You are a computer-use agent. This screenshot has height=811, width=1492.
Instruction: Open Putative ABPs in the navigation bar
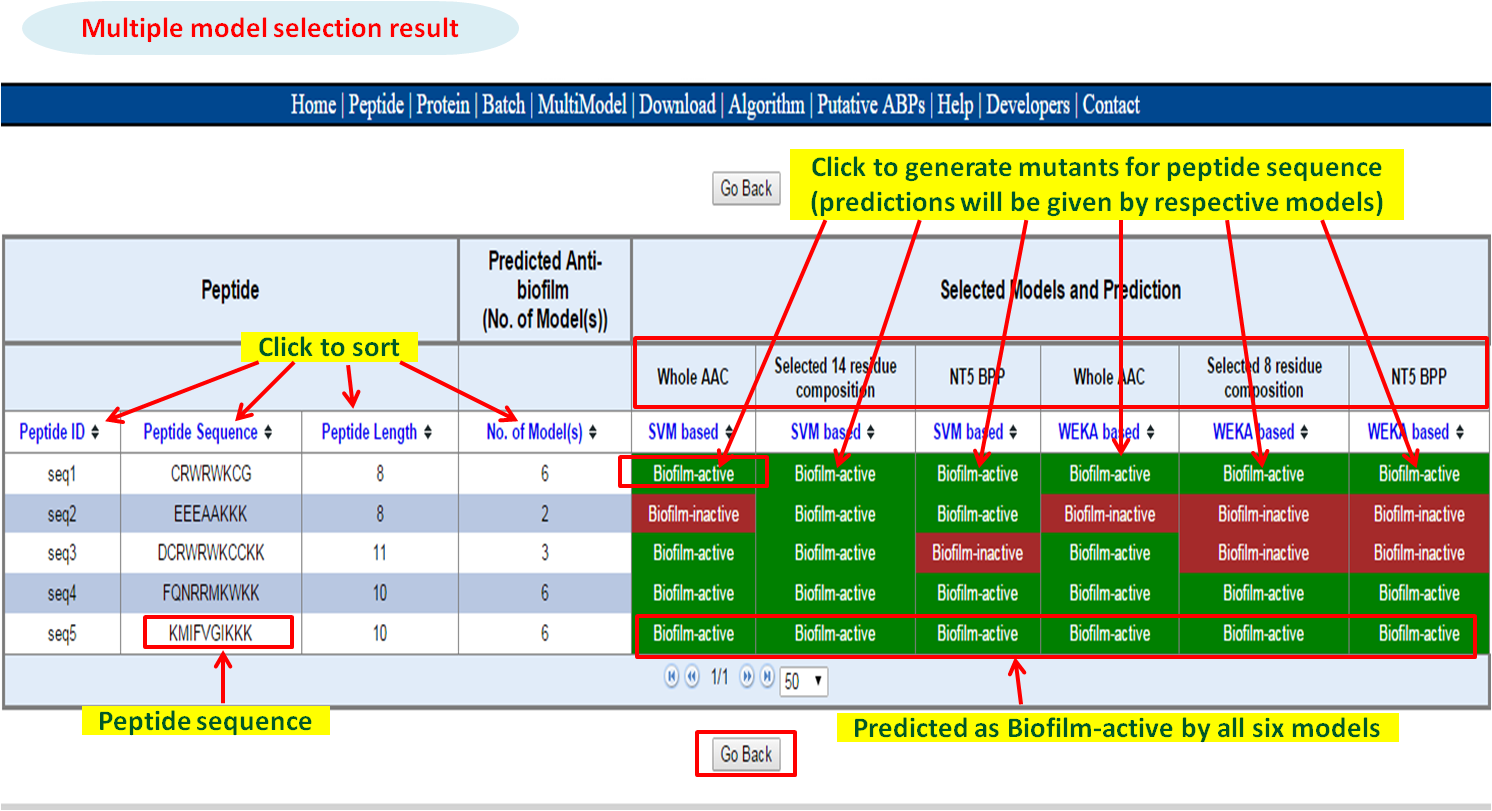tap(873, 105)
